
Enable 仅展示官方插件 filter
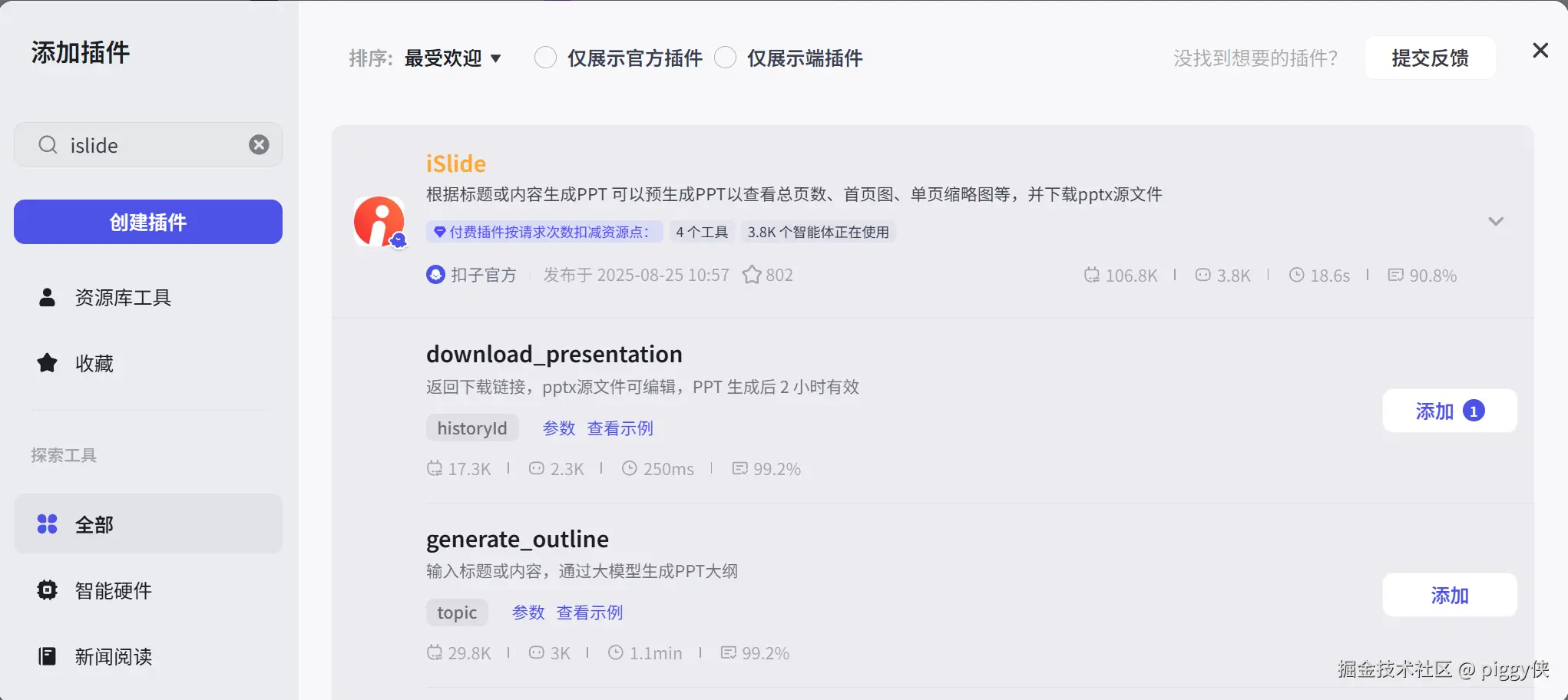[545, 58]
